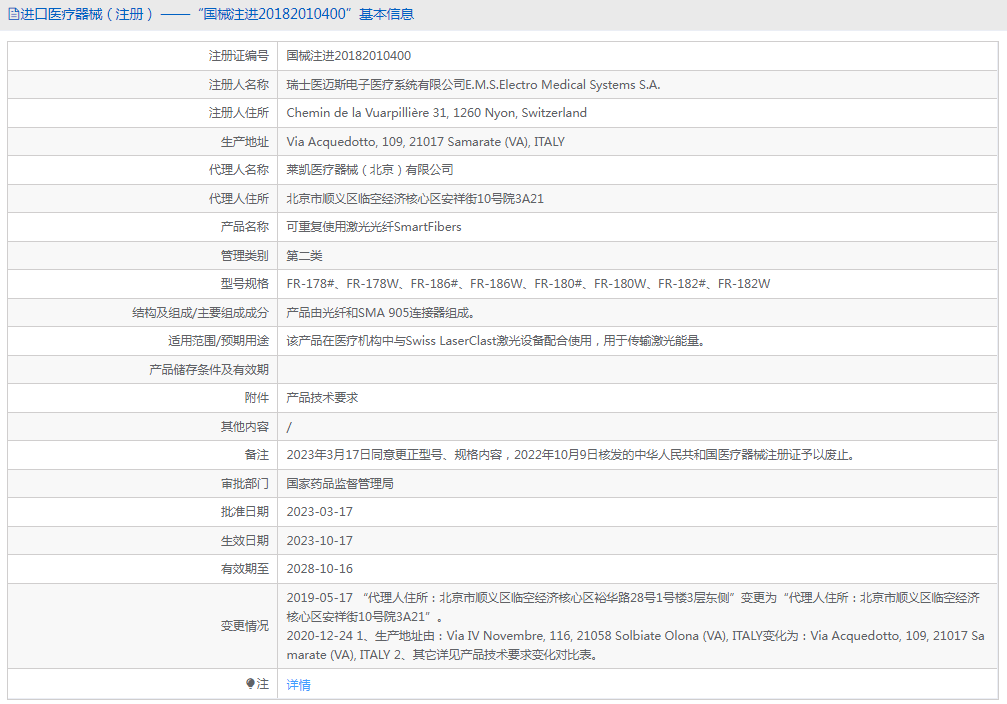1007x704 pixels.
Task: Click the 代理人名称 label
Action: pyautogui.click(x=238, y=170)
